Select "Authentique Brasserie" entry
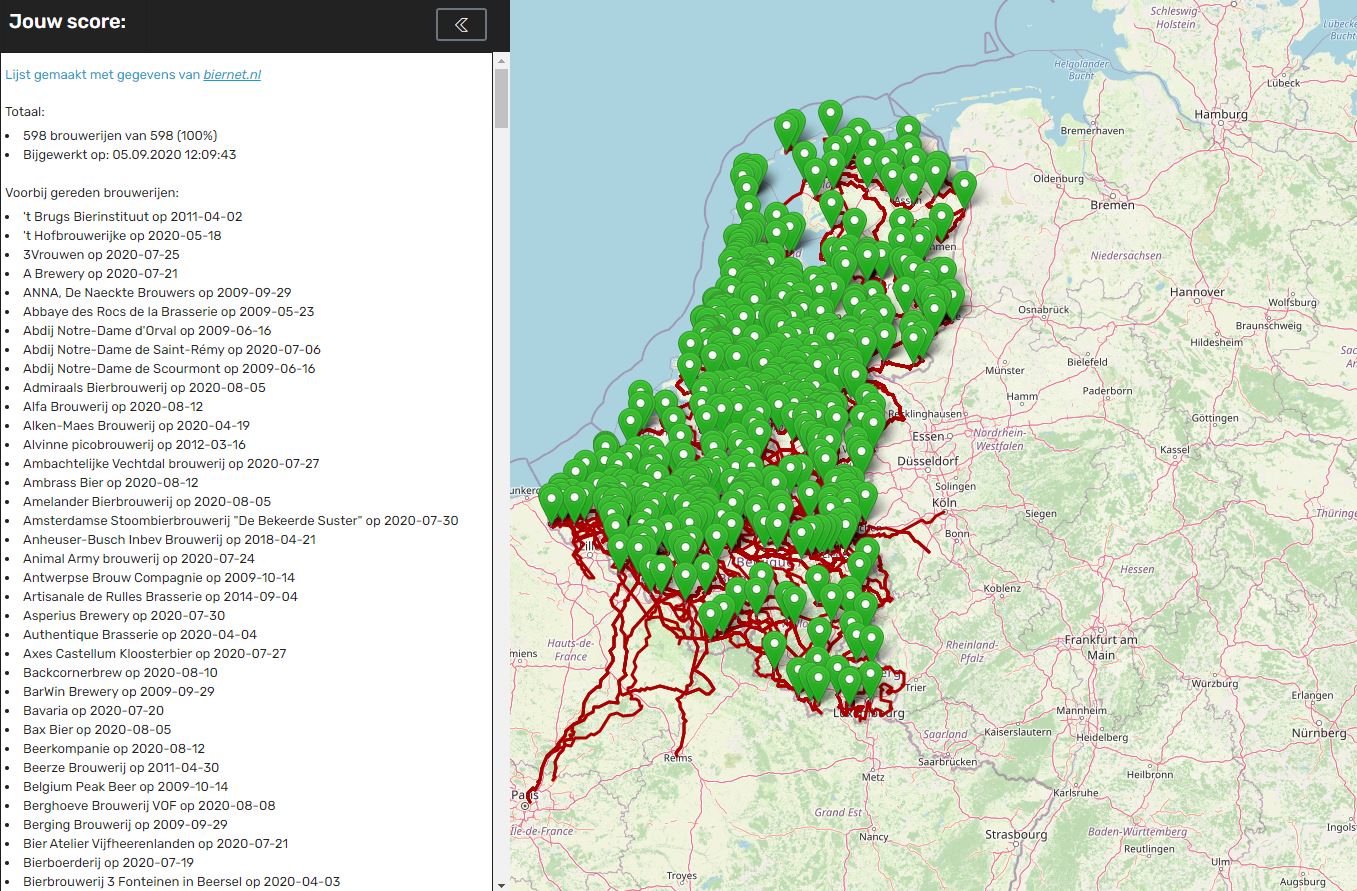The width and height of the screenshot is (1357, 891). [x=140, y=635]
